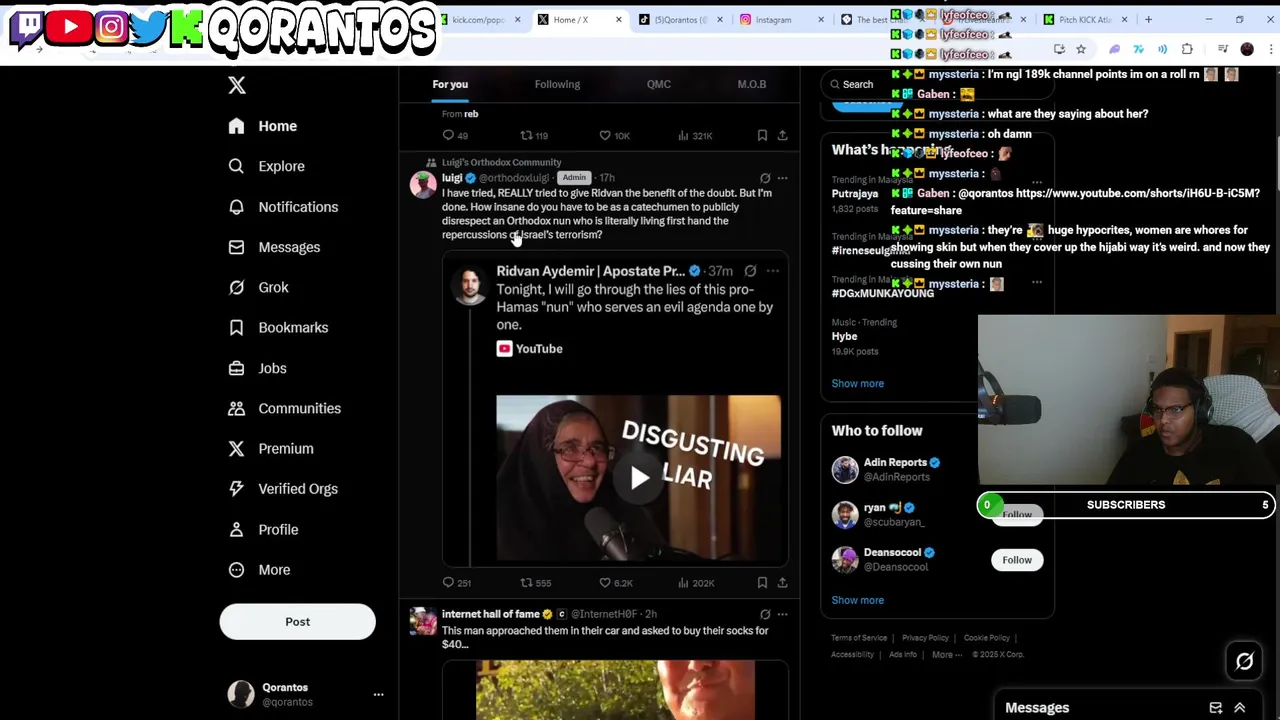Open Jobs via the briefcase icon
Image resolution: width=1280 pixels, height=720 pixels.
[x=236, y=368]
